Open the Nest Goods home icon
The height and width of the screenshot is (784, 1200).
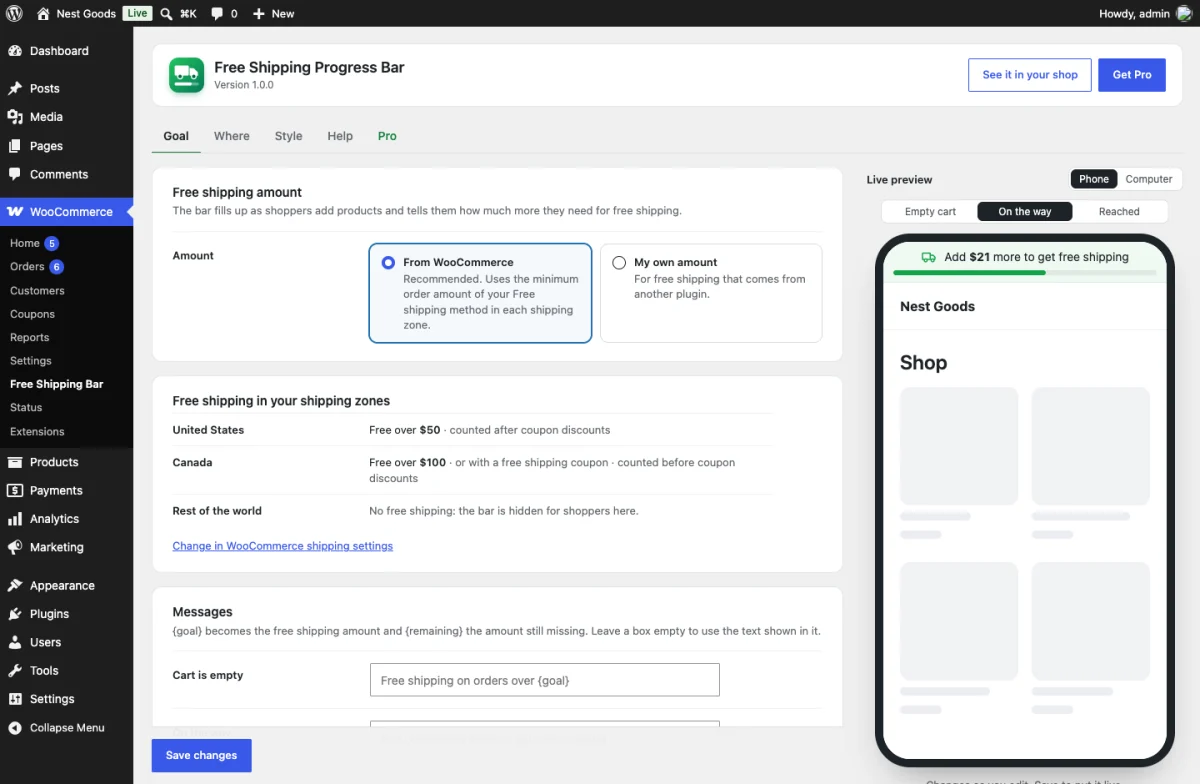[43, 14]
